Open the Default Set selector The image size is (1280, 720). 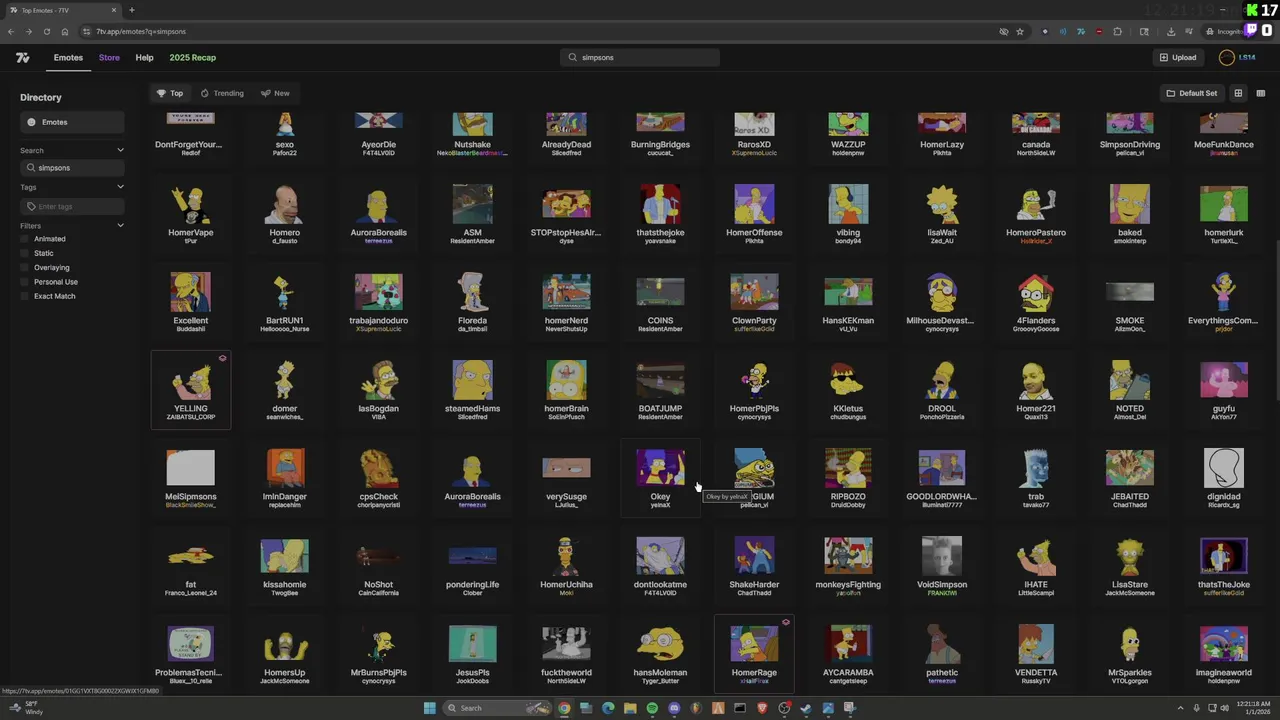click(x=1192, y=93)
